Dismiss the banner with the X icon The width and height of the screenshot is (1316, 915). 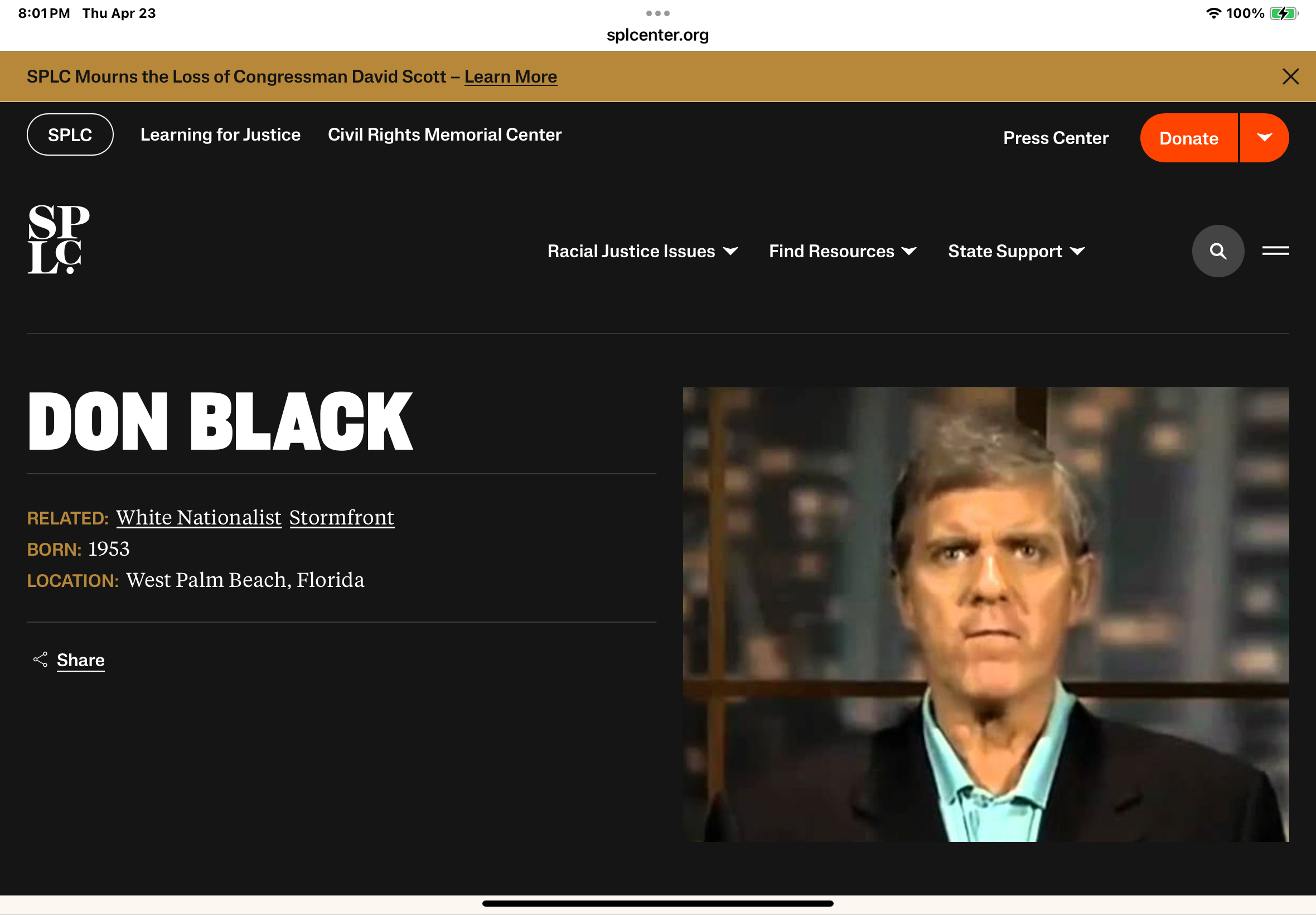[x=1290, y=77]
